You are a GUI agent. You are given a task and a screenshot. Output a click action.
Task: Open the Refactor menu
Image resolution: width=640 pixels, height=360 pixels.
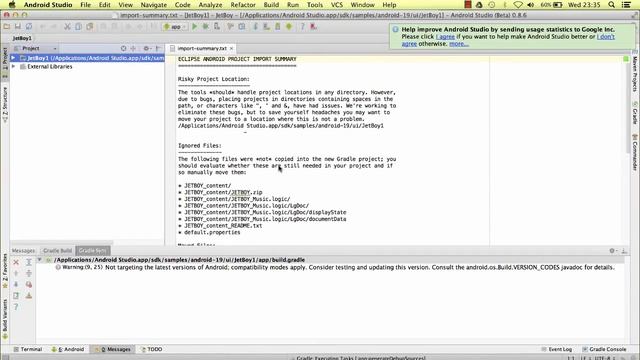point(243,5)
